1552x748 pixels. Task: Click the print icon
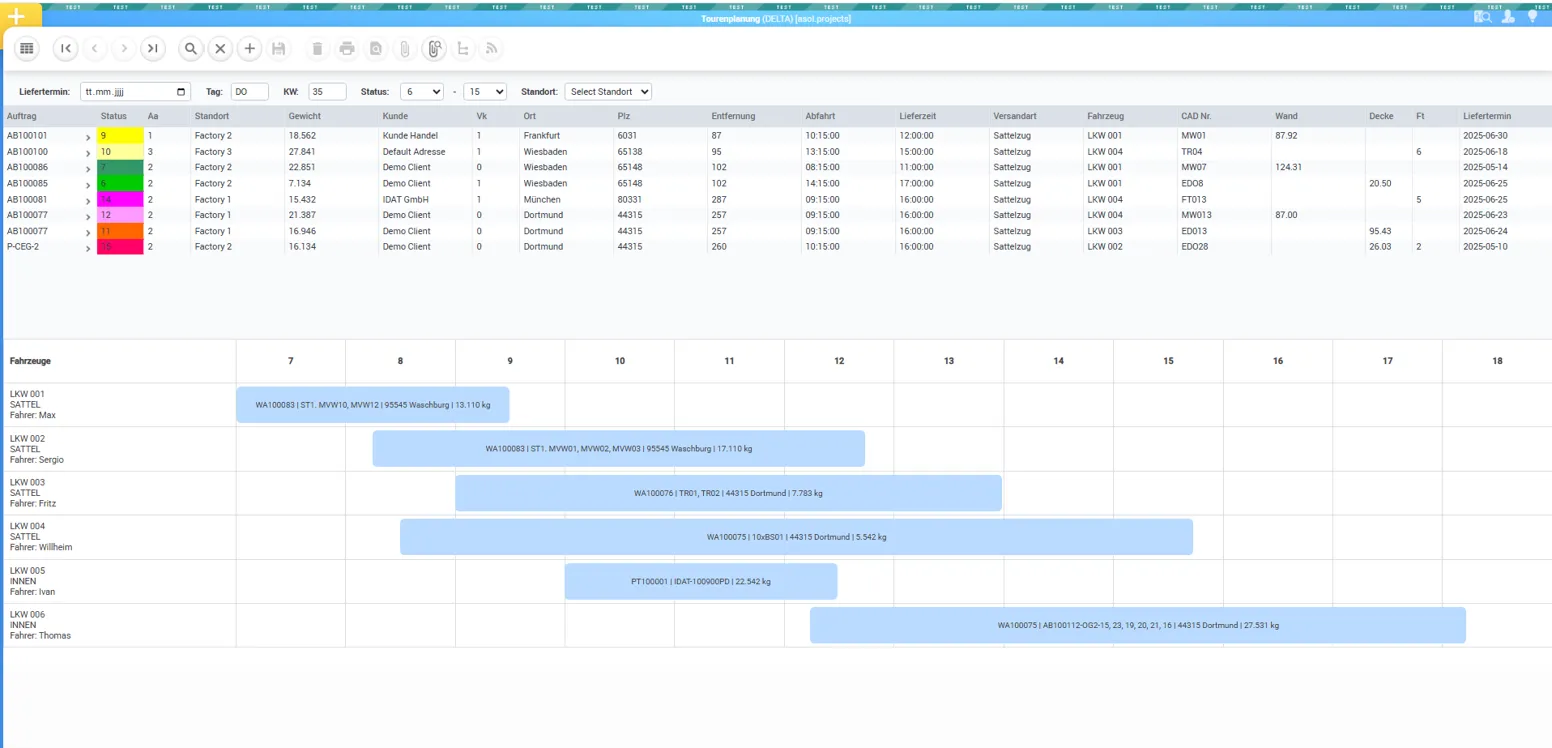[347, 48]
